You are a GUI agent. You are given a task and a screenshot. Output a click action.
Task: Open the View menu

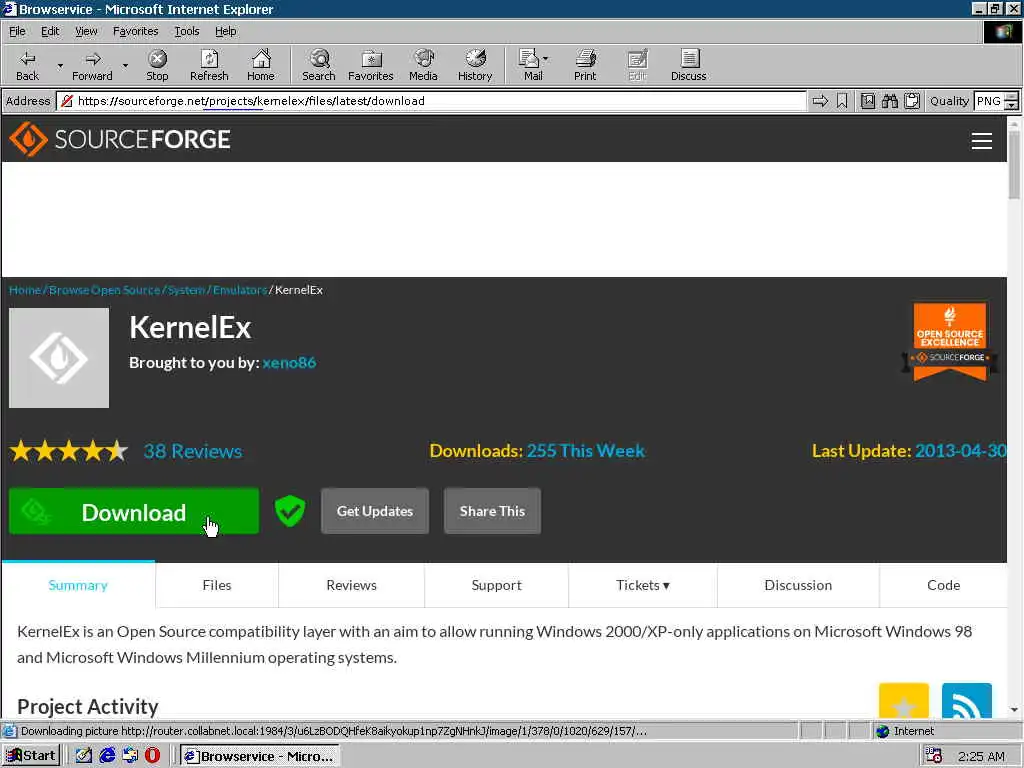(x=86, y=31)
